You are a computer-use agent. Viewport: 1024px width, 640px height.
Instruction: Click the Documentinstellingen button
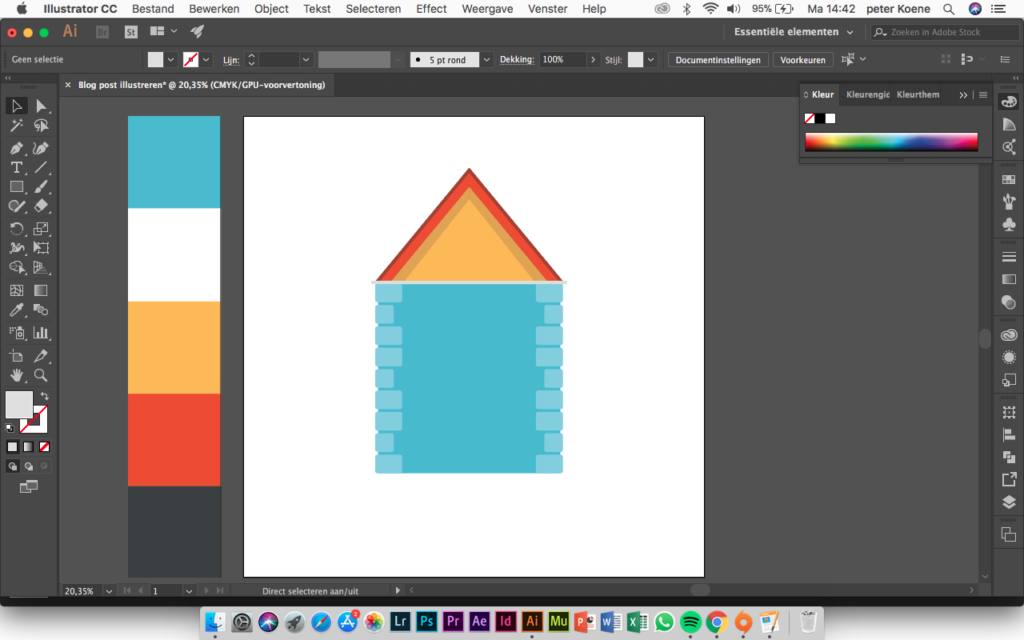[718, 59]
